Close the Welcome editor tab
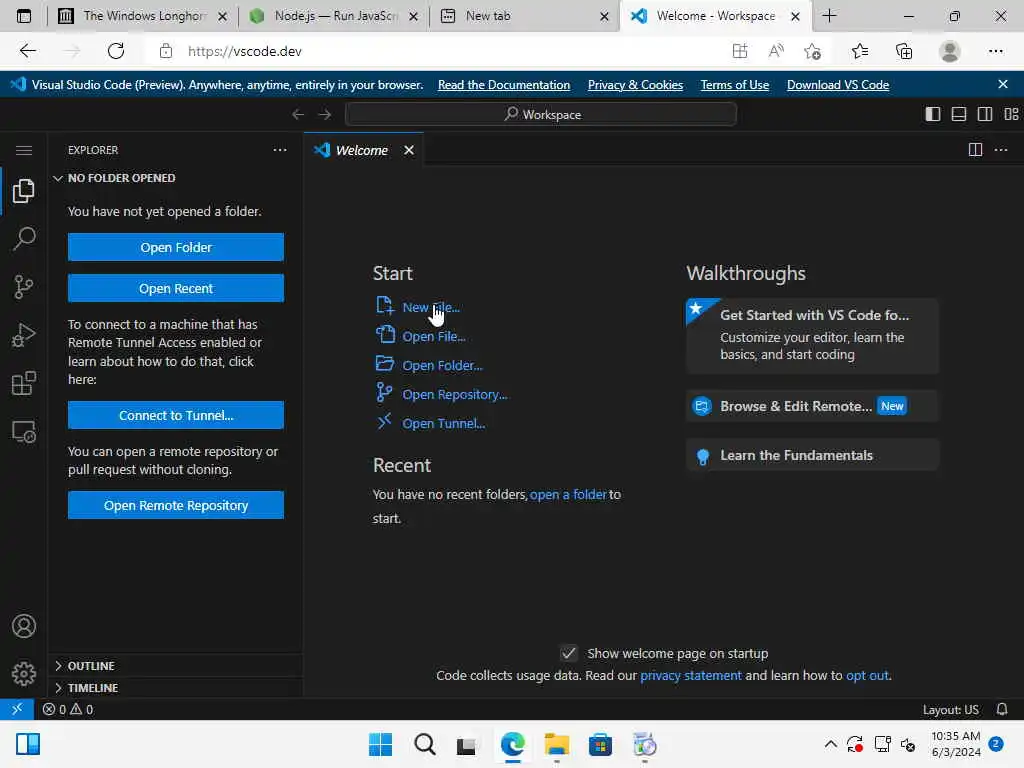 coord(409,150)
